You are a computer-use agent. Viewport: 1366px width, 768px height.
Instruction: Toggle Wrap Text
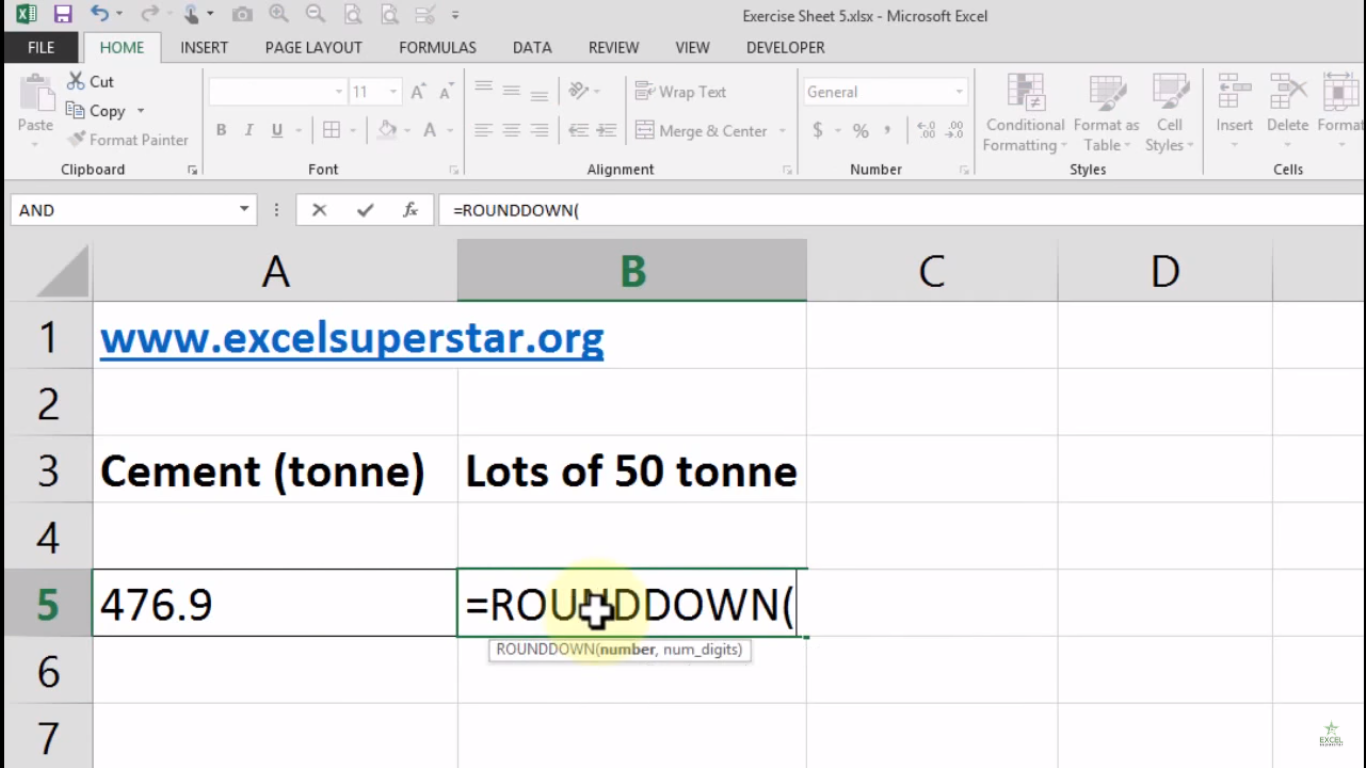(681, 91)
